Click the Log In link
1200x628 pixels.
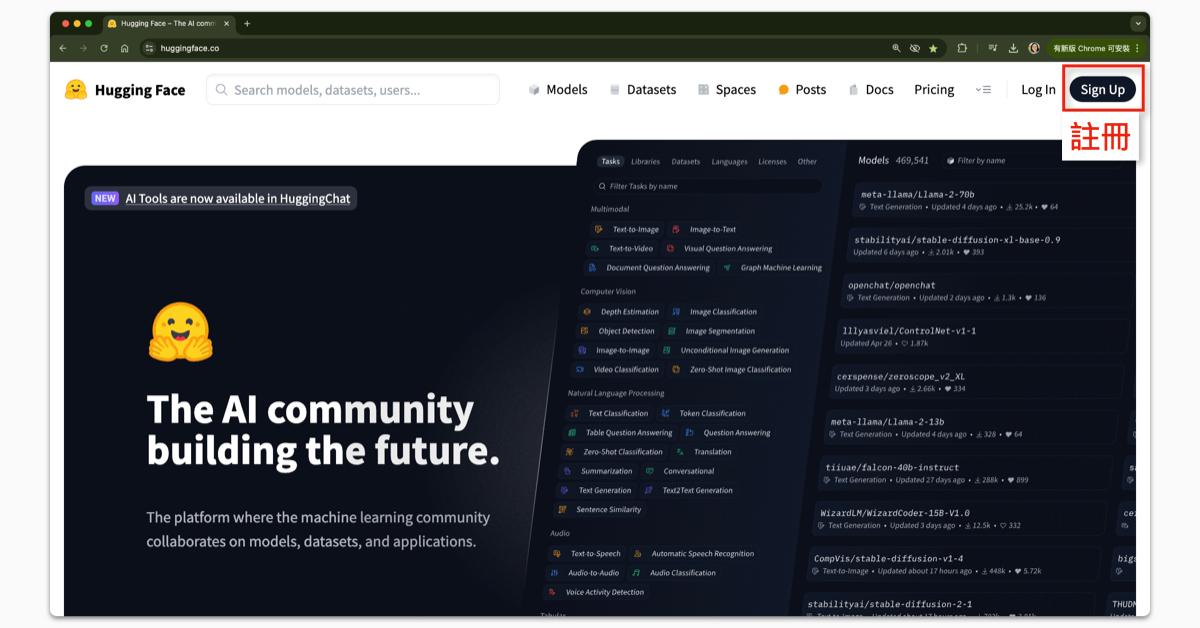point(1038,90)
